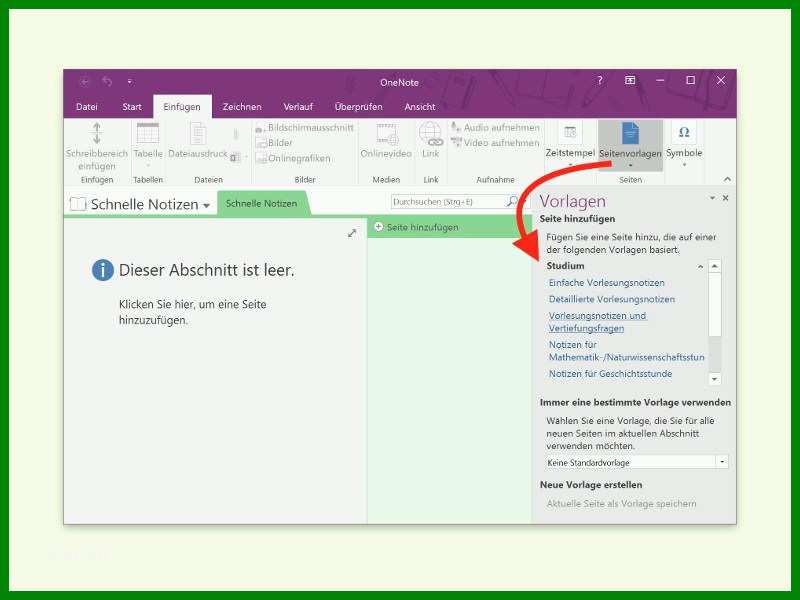Switch to the Zeichnen tab
Image resolution: width=800 pixels, height=600 pixels.
tap(242, 107)
